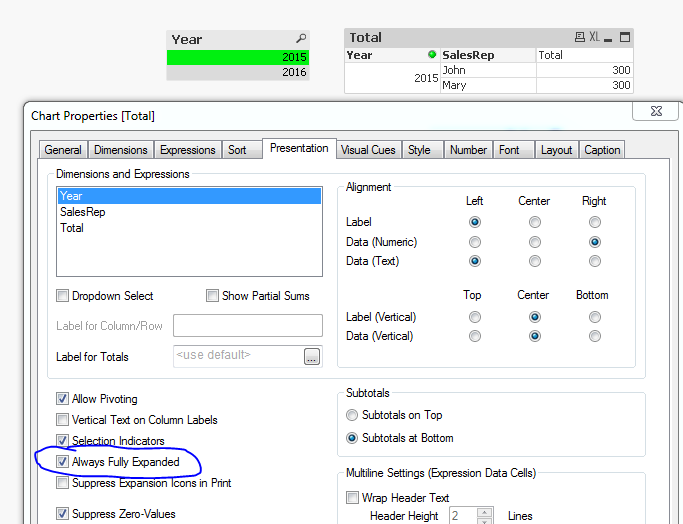
Task: Set Label (Vertical) alignment to Top
Action: [x=475, y=317]
